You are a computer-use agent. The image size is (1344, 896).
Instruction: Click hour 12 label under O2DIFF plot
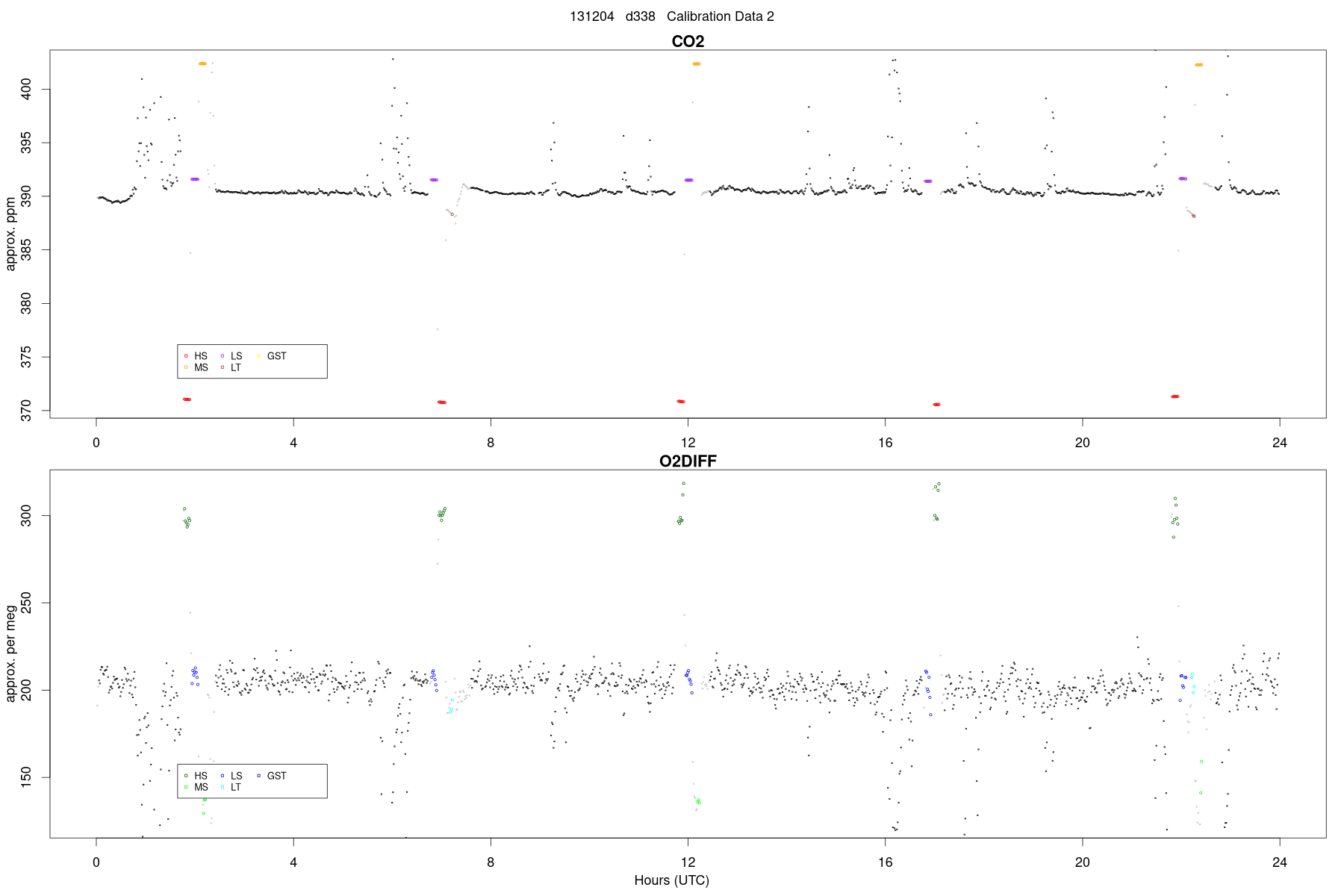(688, 862)
